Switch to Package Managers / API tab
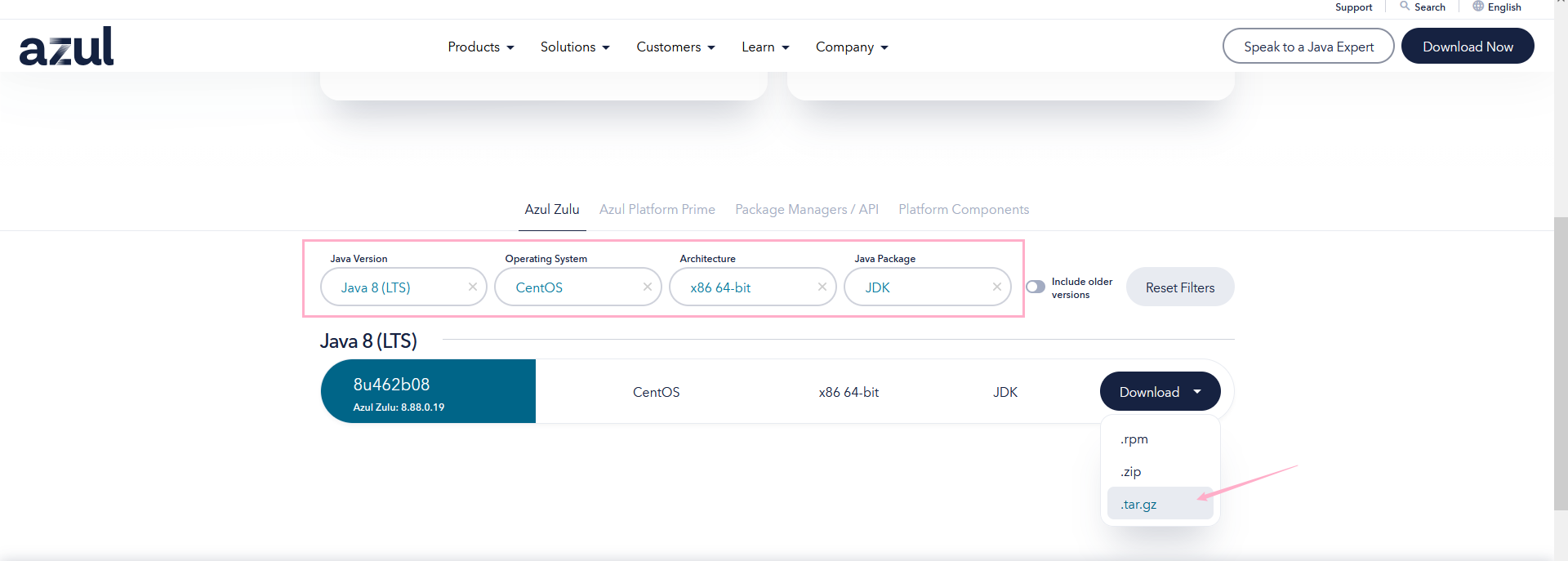This screenshot has height=561, width=1568. coord(807,210)
